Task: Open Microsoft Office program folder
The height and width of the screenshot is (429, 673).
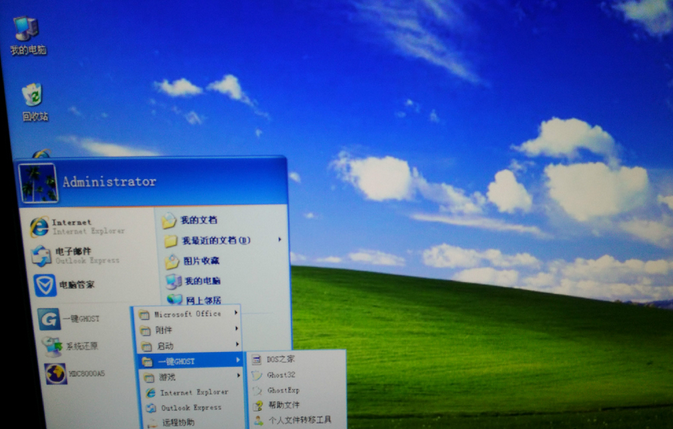Action: point(188,314)
